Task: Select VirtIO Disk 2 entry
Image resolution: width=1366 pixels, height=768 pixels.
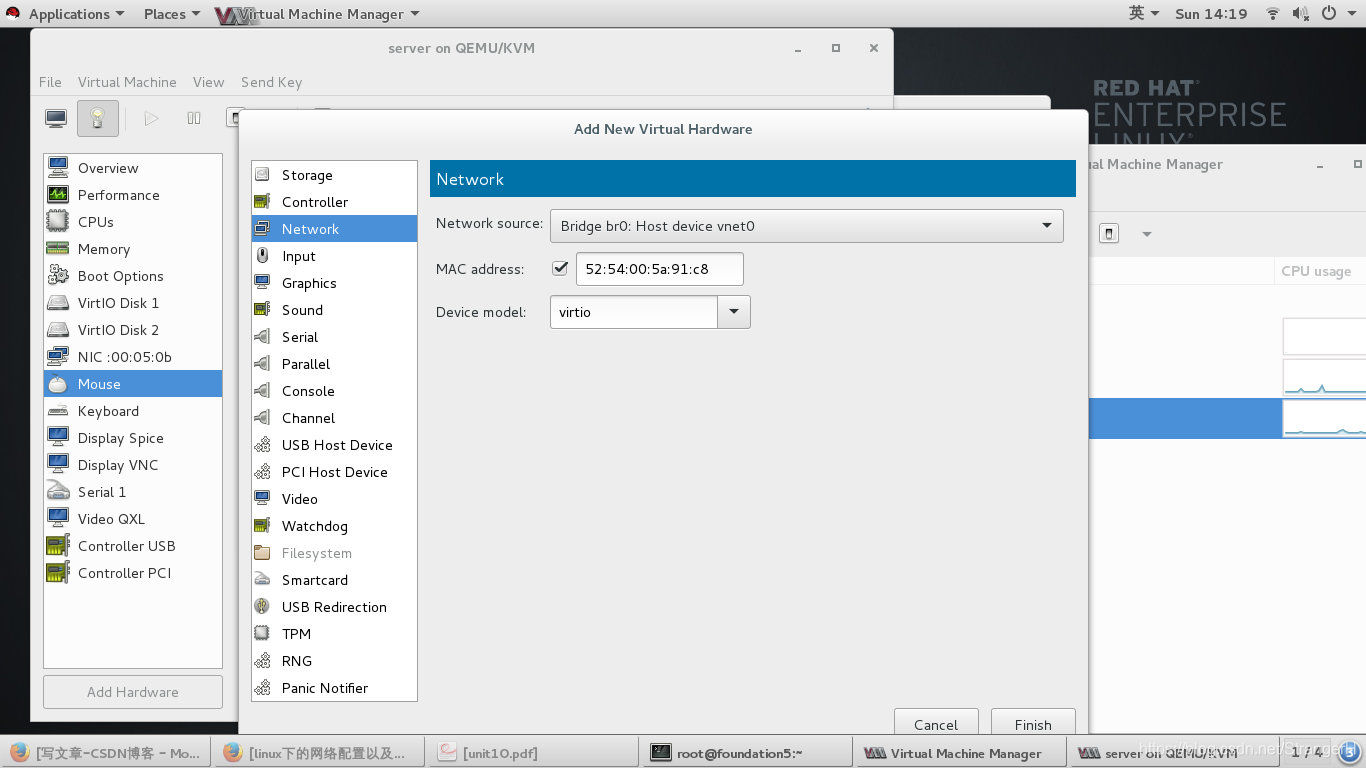Action: (x=133, y=330)
